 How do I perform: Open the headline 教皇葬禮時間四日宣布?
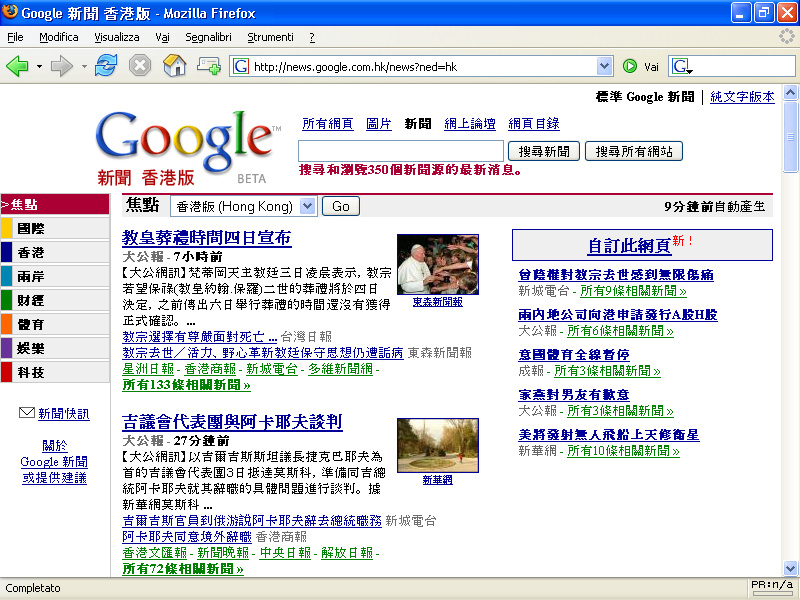(207, 238)
